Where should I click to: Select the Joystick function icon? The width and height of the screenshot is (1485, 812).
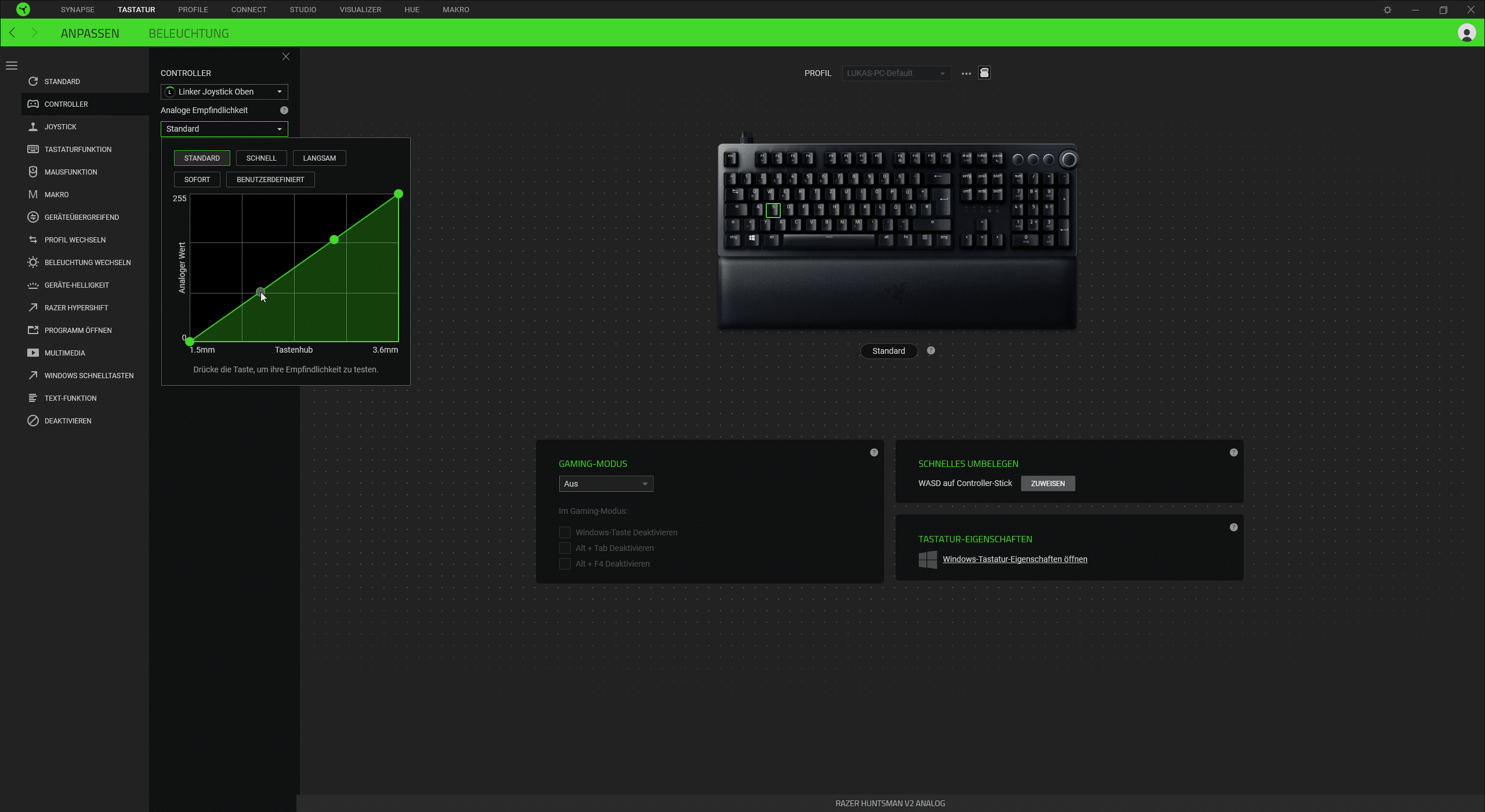point(33,126)
